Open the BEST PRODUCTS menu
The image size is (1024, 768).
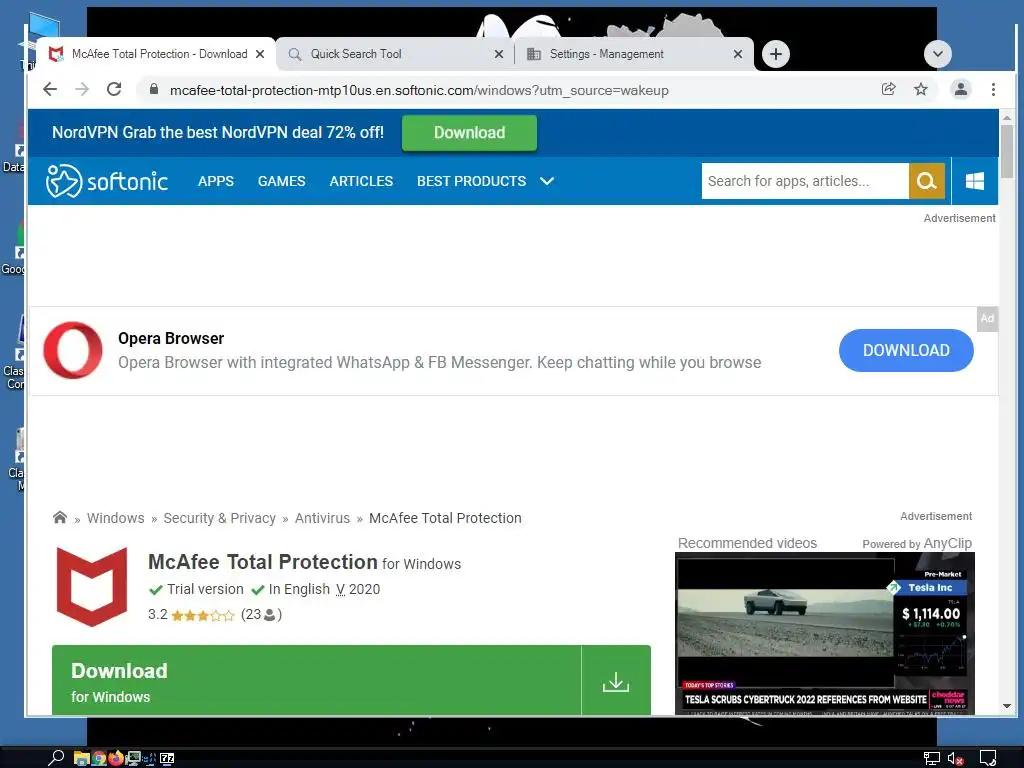[472, 181]
